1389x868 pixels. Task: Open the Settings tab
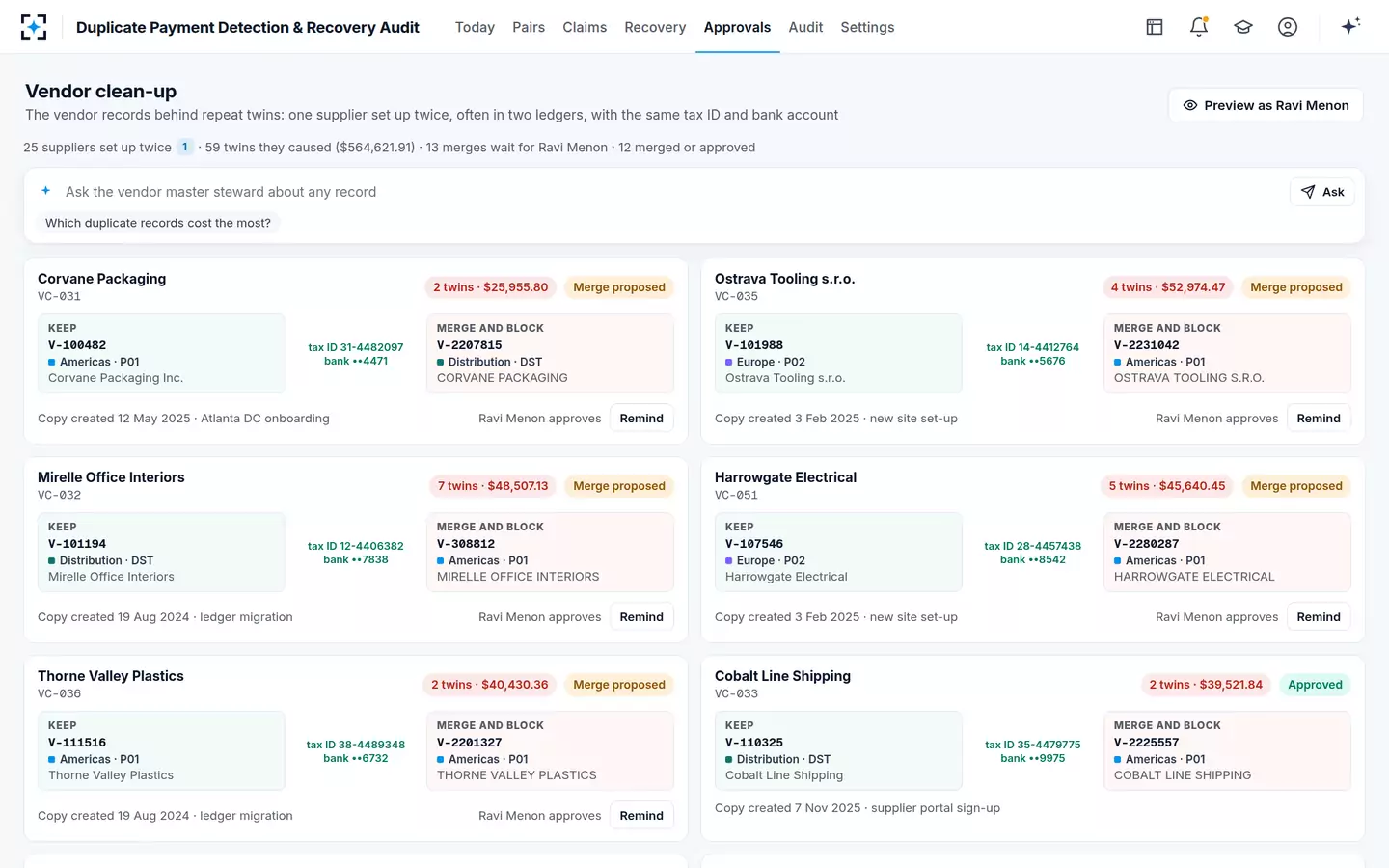867,27
